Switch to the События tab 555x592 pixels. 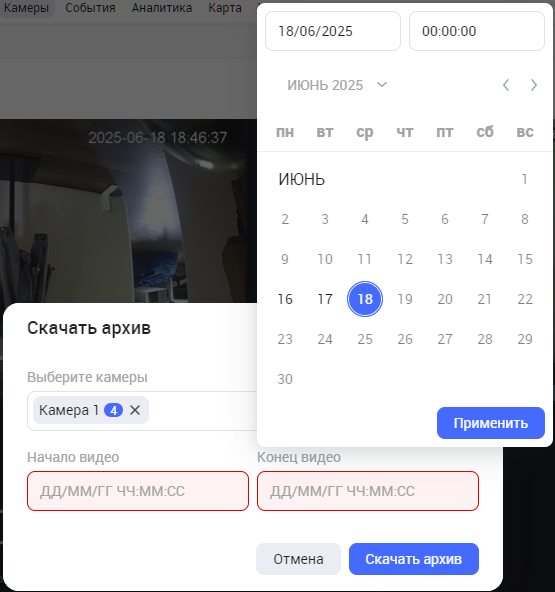(90, 8)
